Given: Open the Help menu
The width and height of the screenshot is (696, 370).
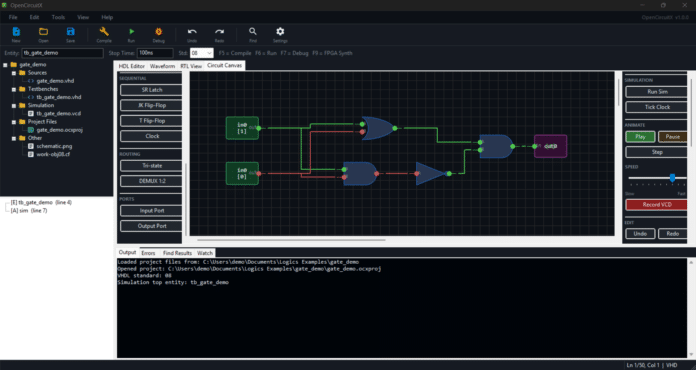Looking at the screenshot, I should (x=107, y=17).
